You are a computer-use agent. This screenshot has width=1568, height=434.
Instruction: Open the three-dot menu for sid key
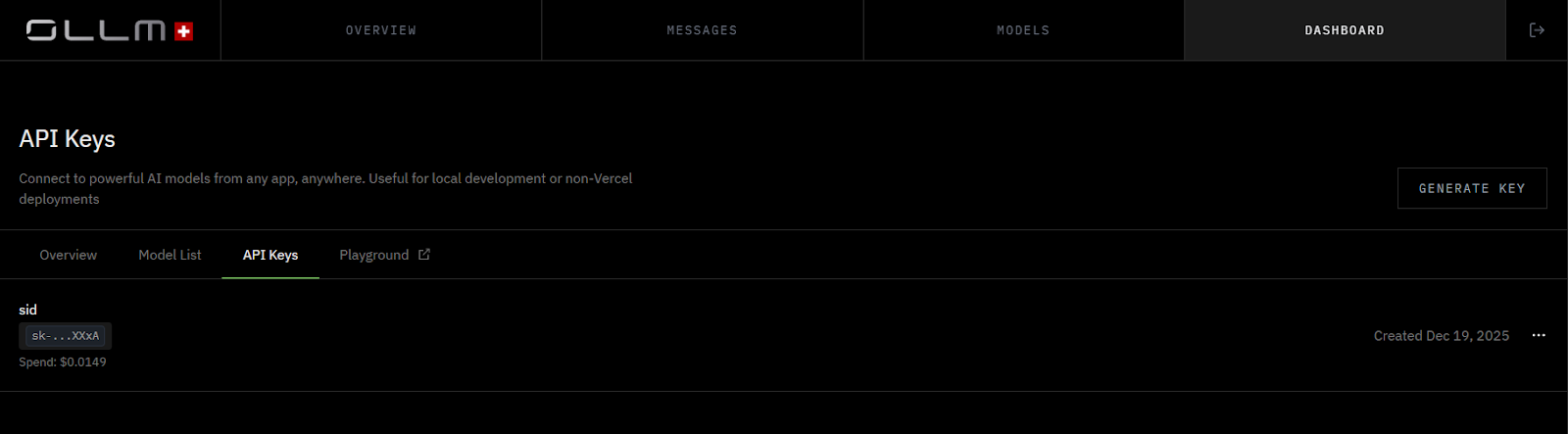pyautogui.click(x=1539, y=335)
